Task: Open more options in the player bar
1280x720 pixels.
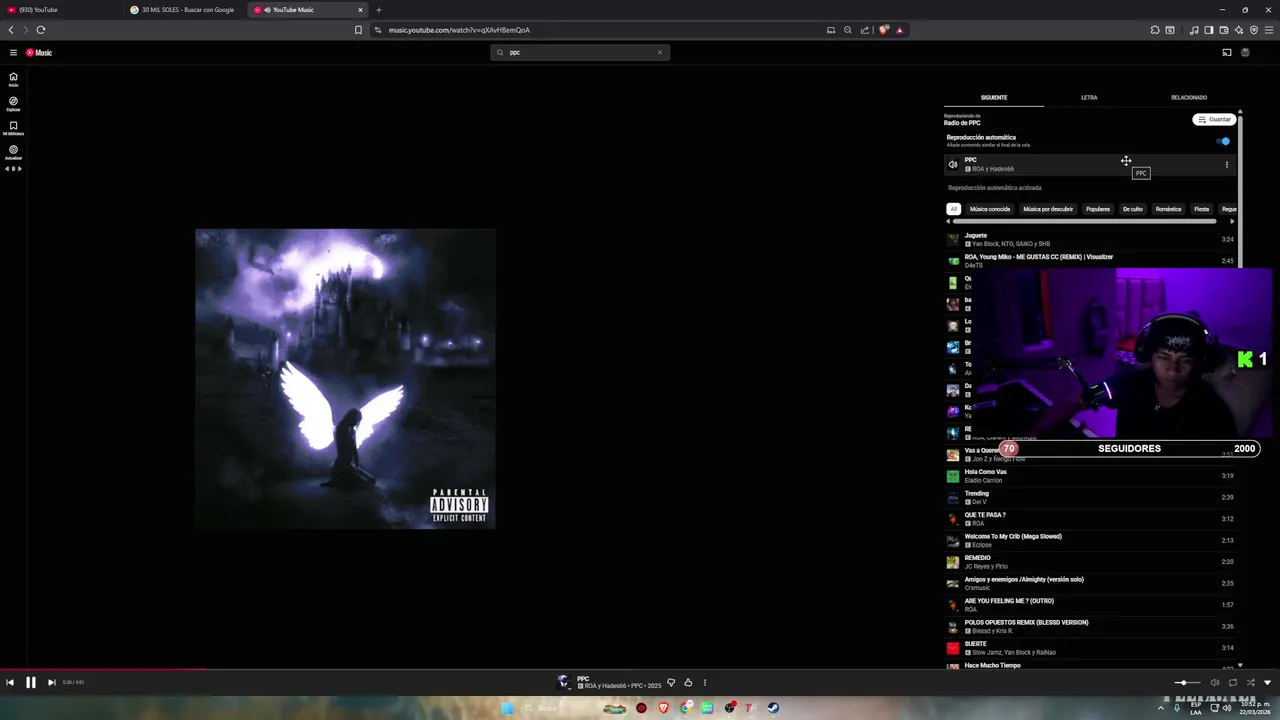Action: [x=704, y=683]
